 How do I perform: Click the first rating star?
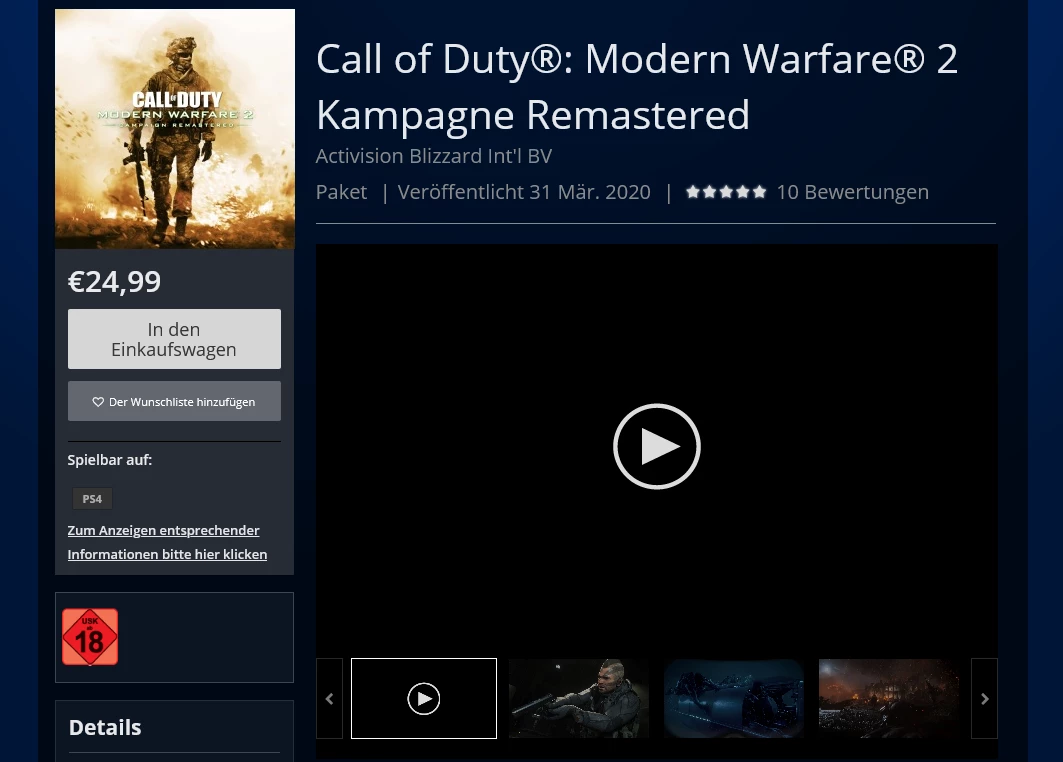coord(693,191)
